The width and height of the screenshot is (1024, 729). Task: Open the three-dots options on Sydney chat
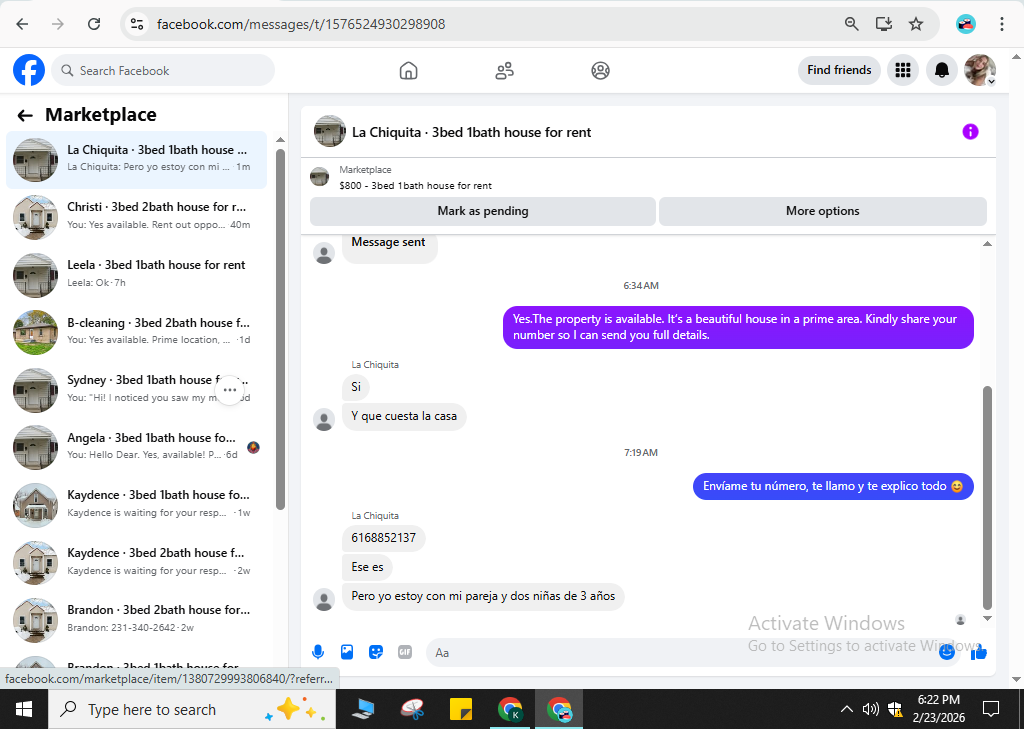230,390
